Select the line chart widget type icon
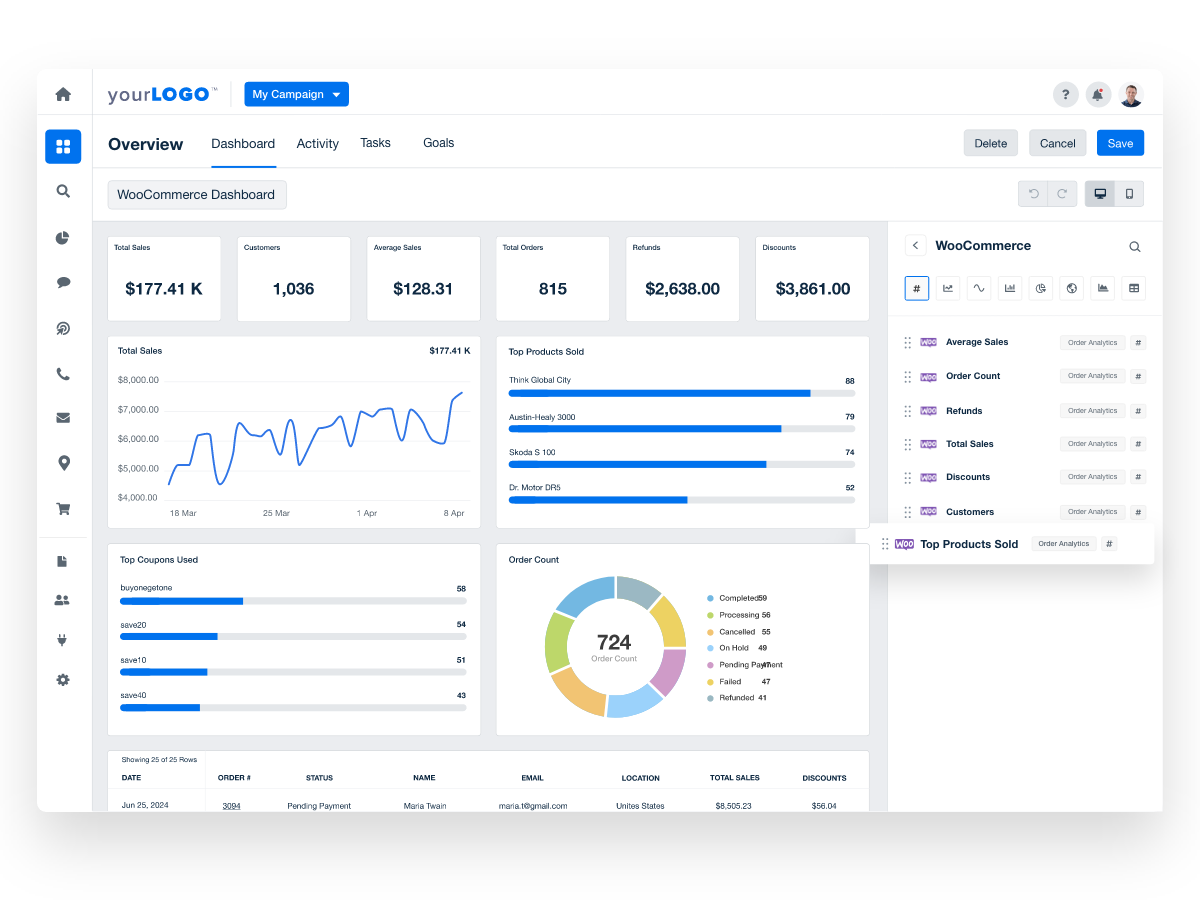The width and height of the screenshot is (1200, 900). [948, 288]
